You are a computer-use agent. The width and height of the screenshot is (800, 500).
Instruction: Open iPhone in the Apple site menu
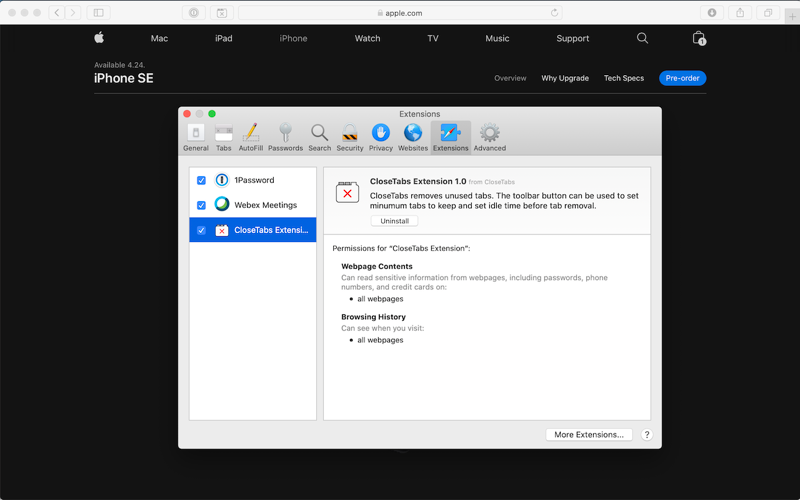coord(293,38)
